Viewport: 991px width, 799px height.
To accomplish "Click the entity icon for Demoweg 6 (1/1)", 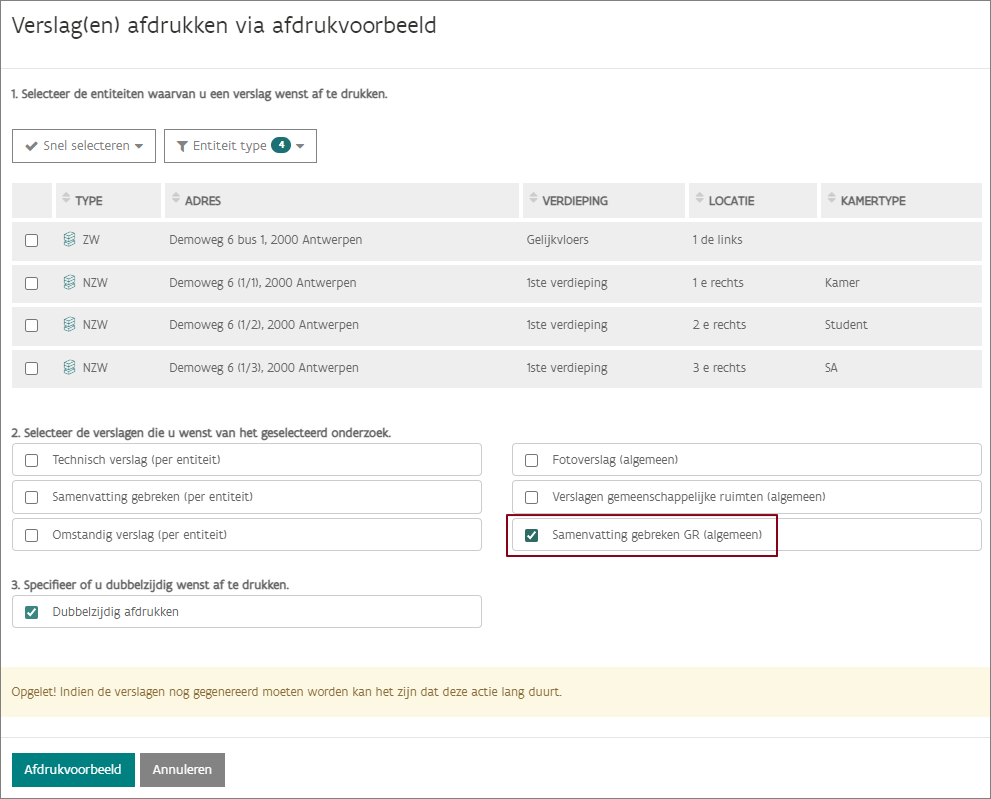I will pos(69,283).
